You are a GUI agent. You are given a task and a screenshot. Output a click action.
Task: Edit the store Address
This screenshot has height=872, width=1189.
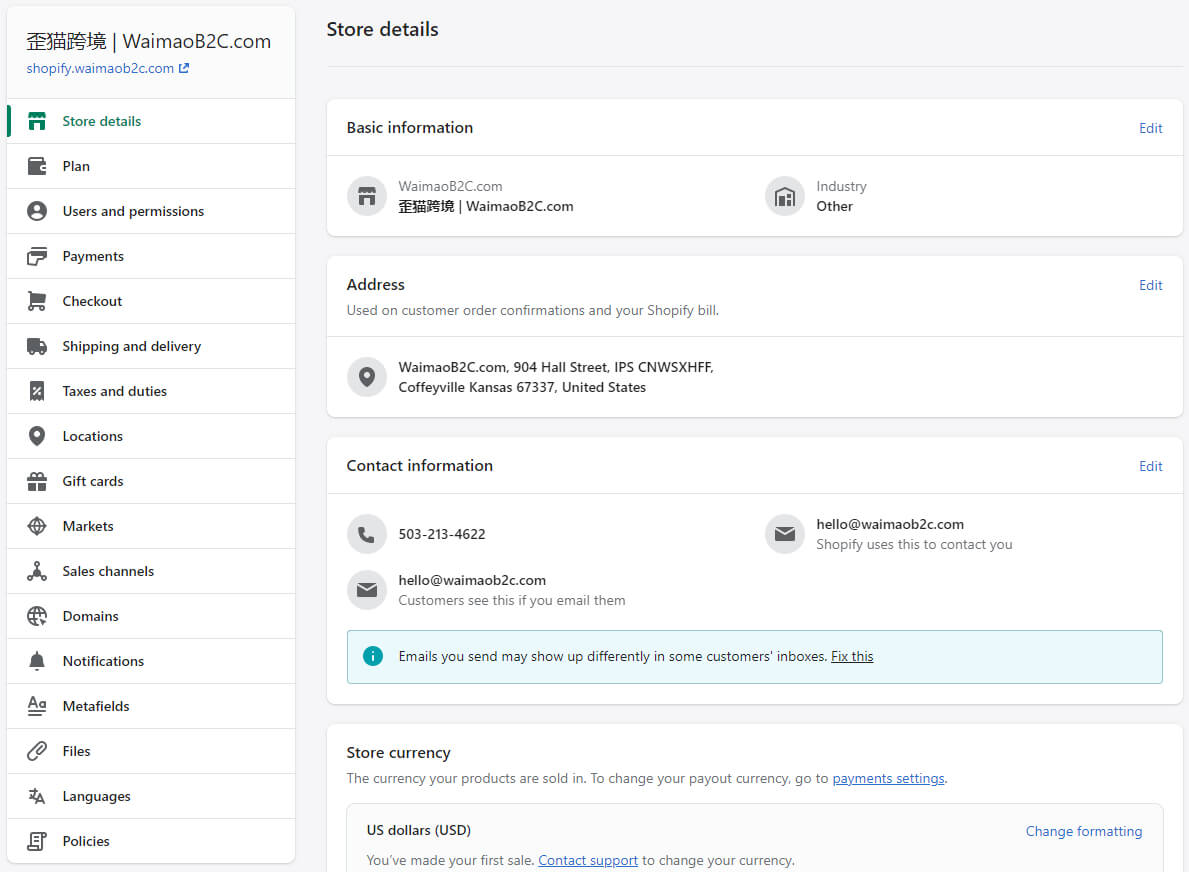point(1150,285)
